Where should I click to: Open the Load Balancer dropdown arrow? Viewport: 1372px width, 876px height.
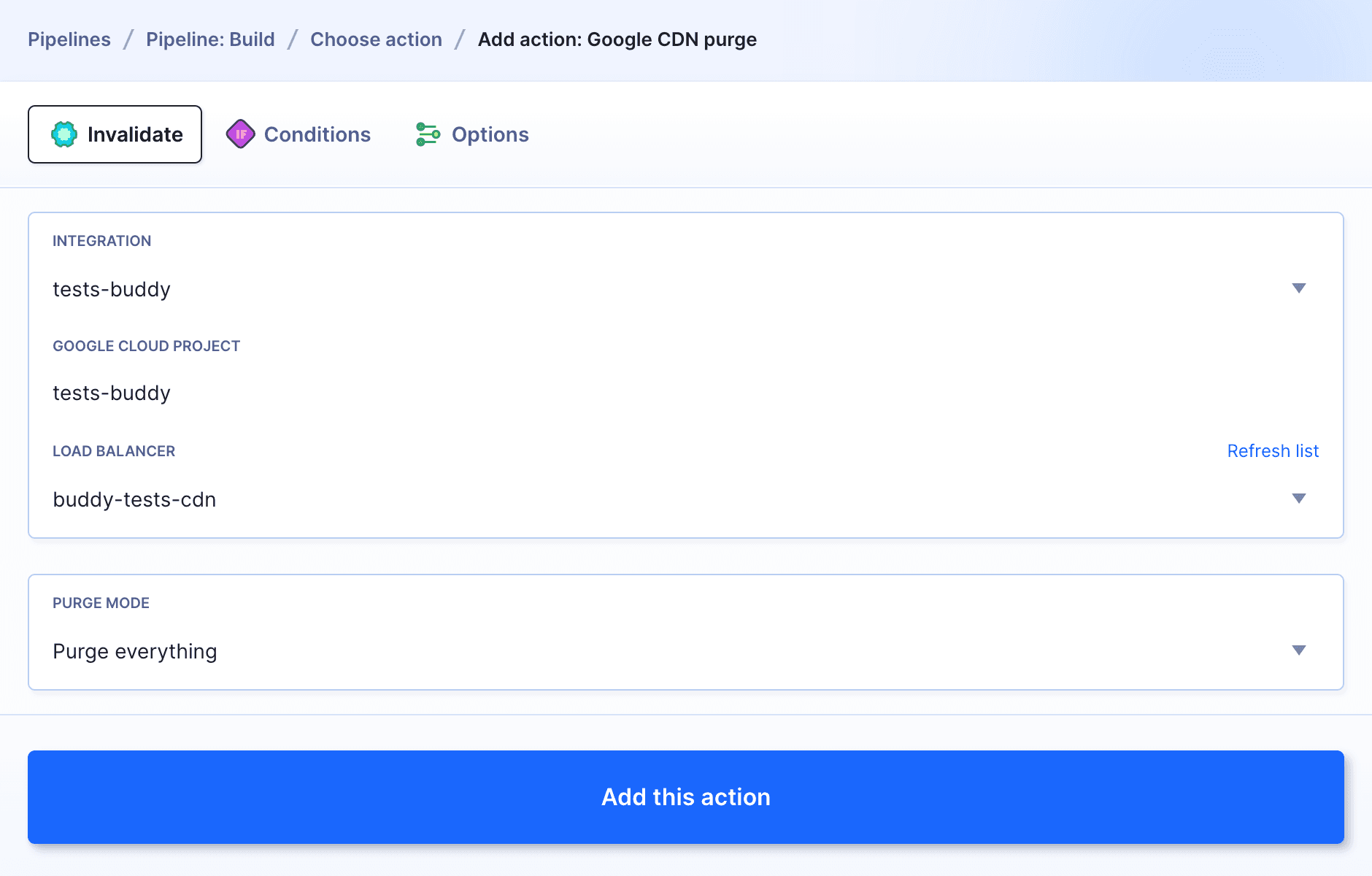[x=1300, y=499]
